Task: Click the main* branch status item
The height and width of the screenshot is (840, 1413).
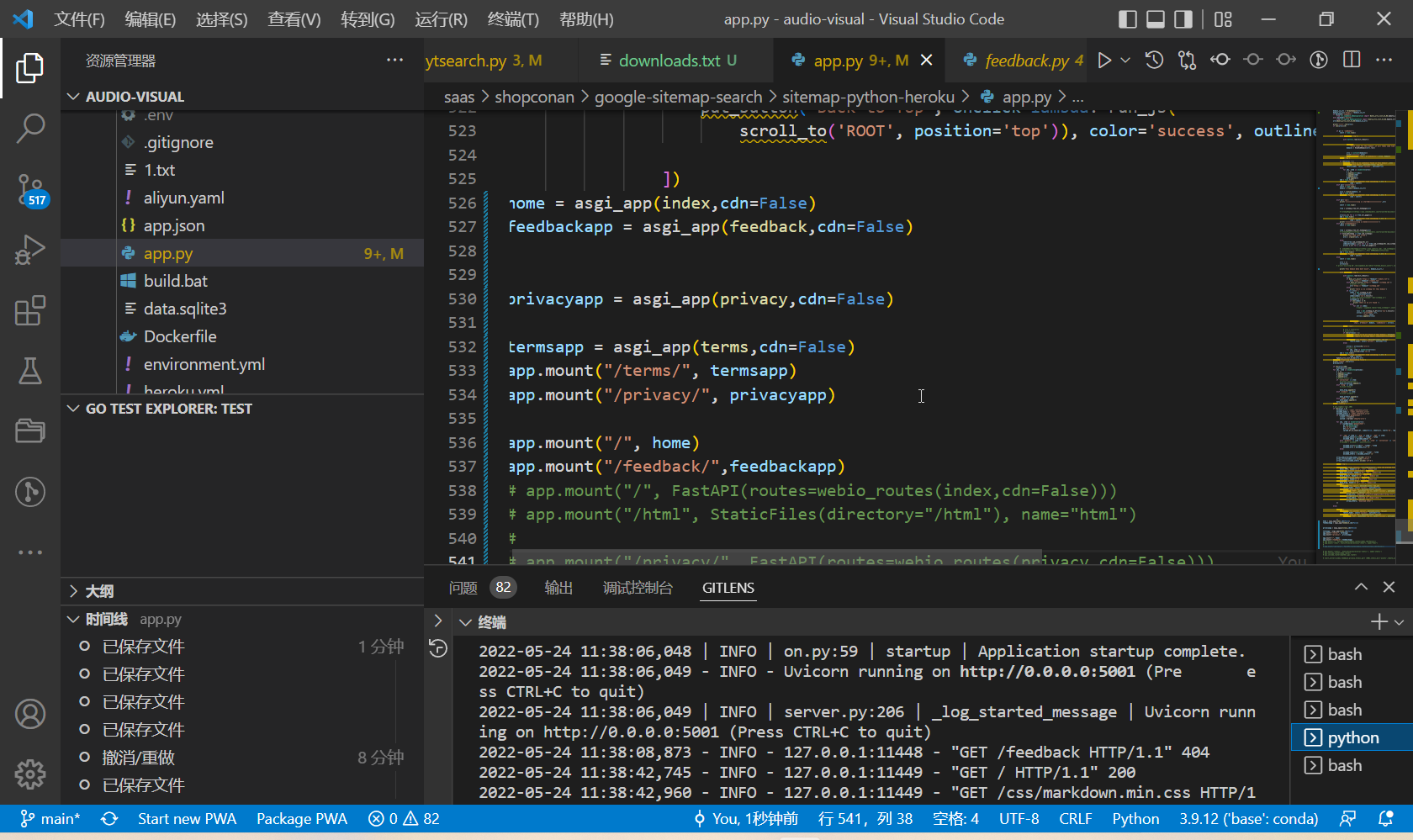Action: [50, 819]
